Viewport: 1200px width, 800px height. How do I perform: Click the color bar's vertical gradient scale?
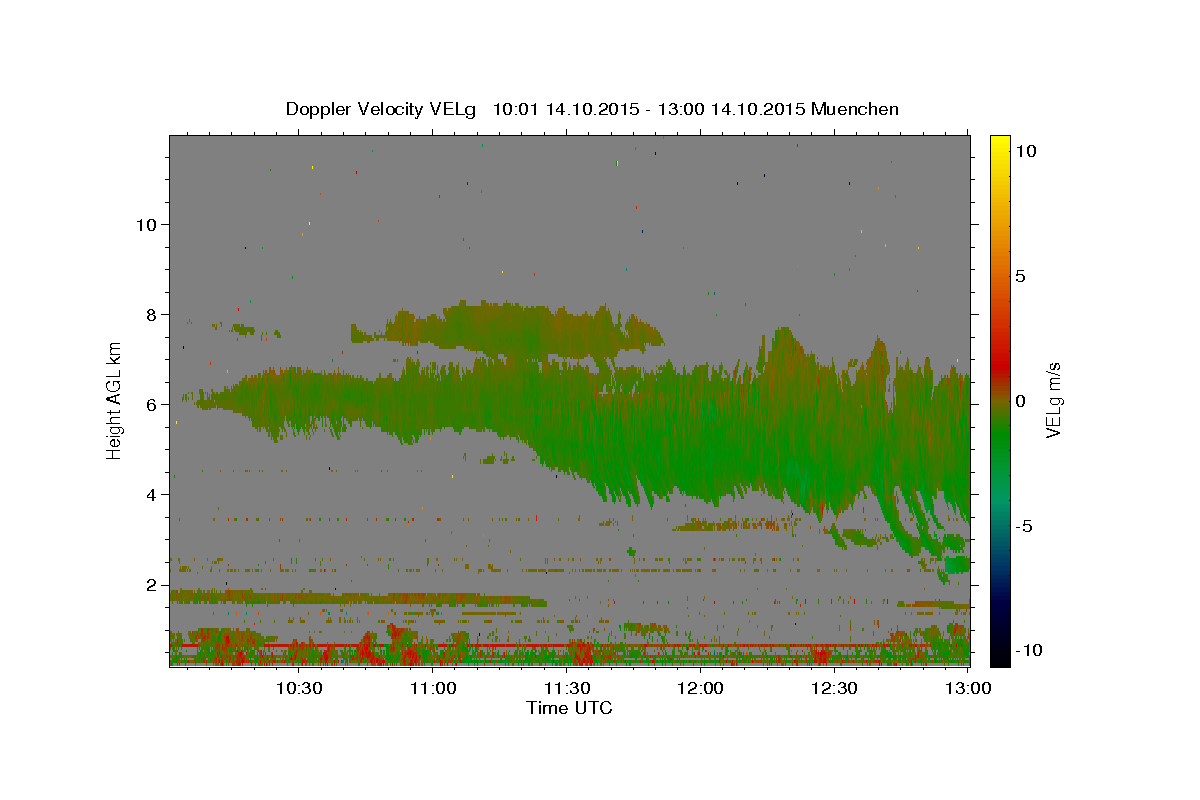(x=999, y=401)
